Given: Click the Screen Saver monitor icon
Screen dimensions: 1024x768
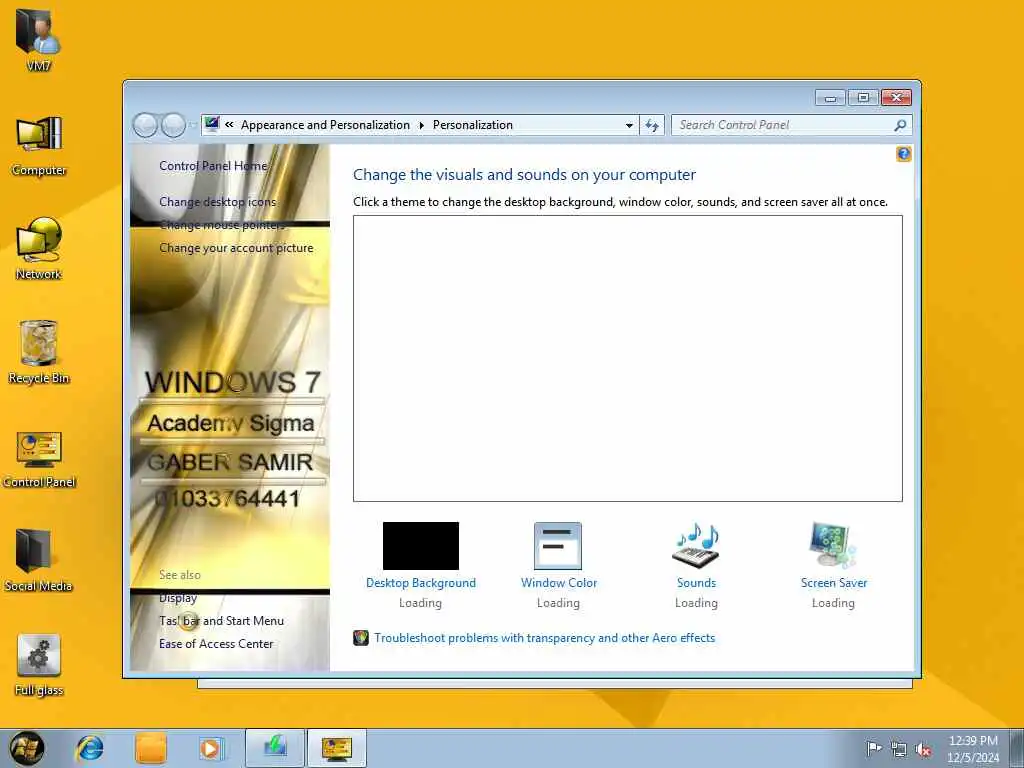Looking at the screenshot, I should point(833,546).
